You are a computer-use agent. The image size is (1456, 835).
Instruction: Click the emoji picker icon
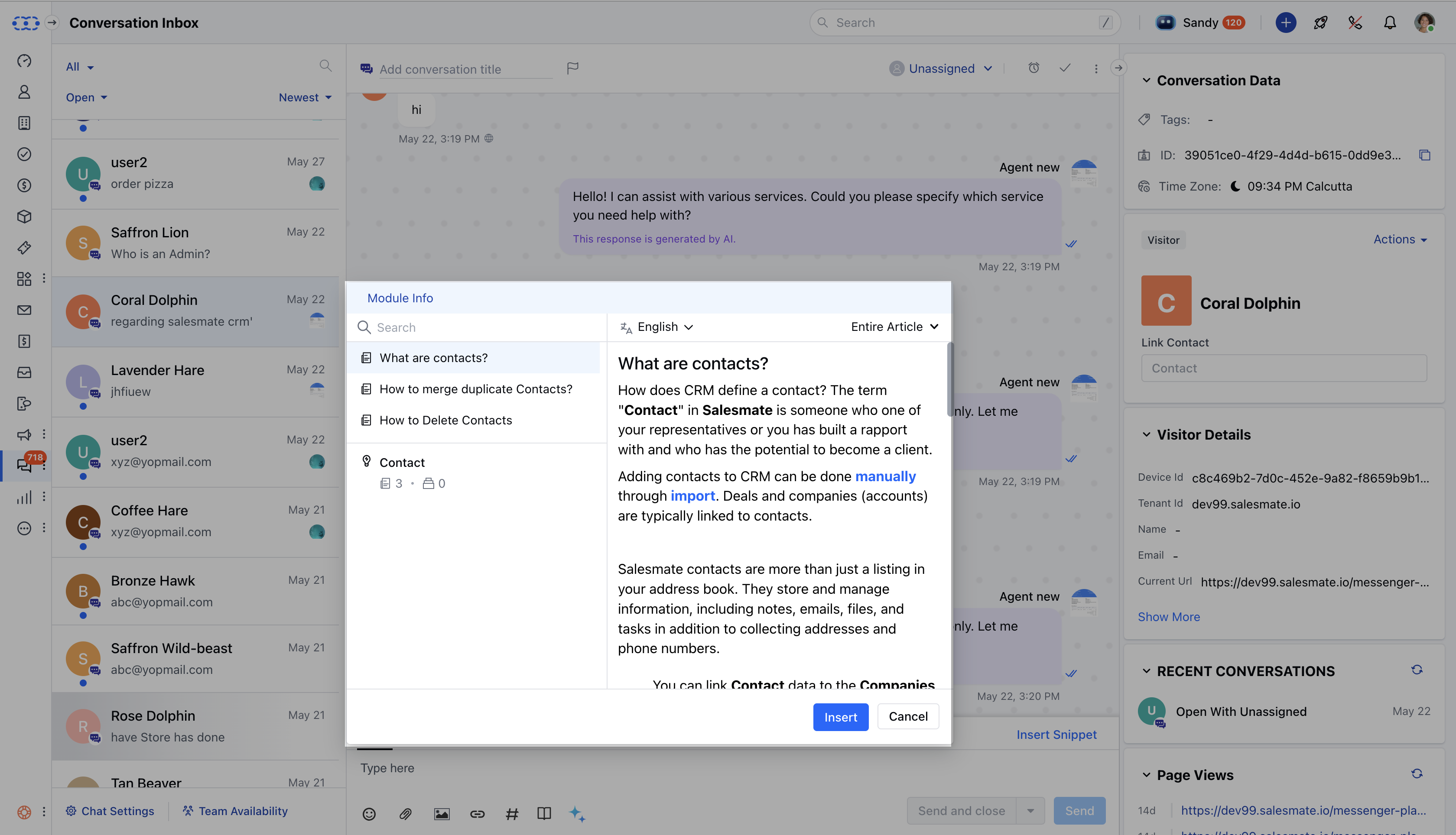[369, 814]
